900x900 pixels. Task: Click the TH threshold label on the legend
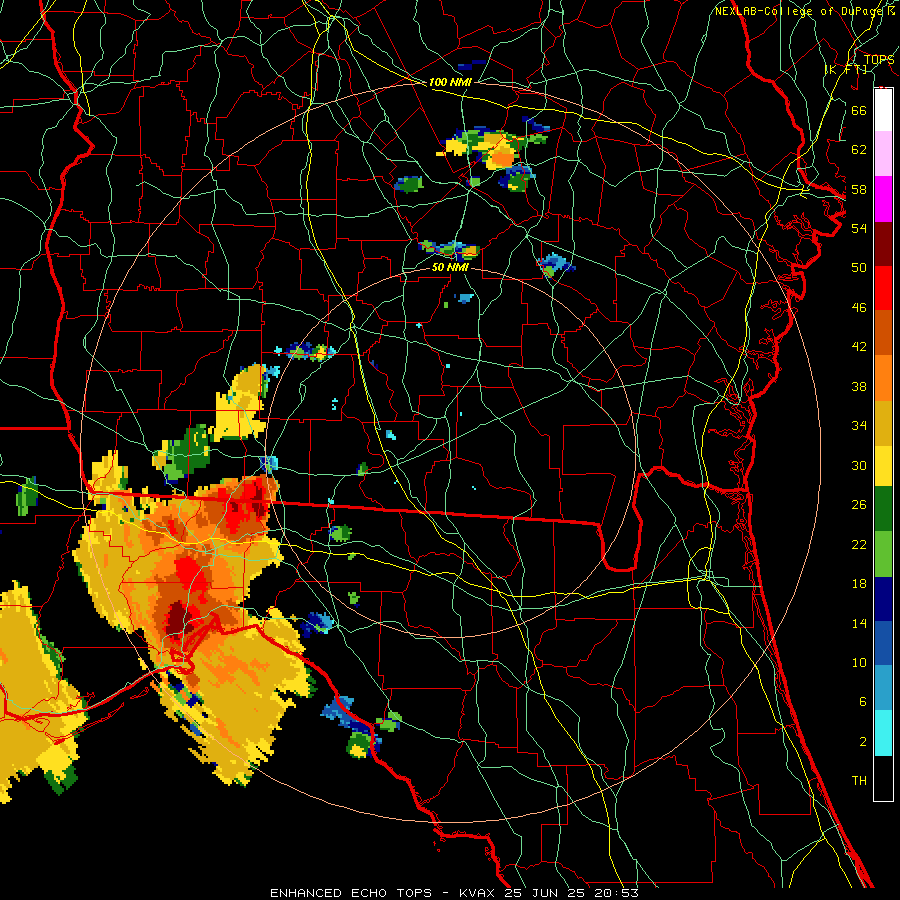point(859,781)
